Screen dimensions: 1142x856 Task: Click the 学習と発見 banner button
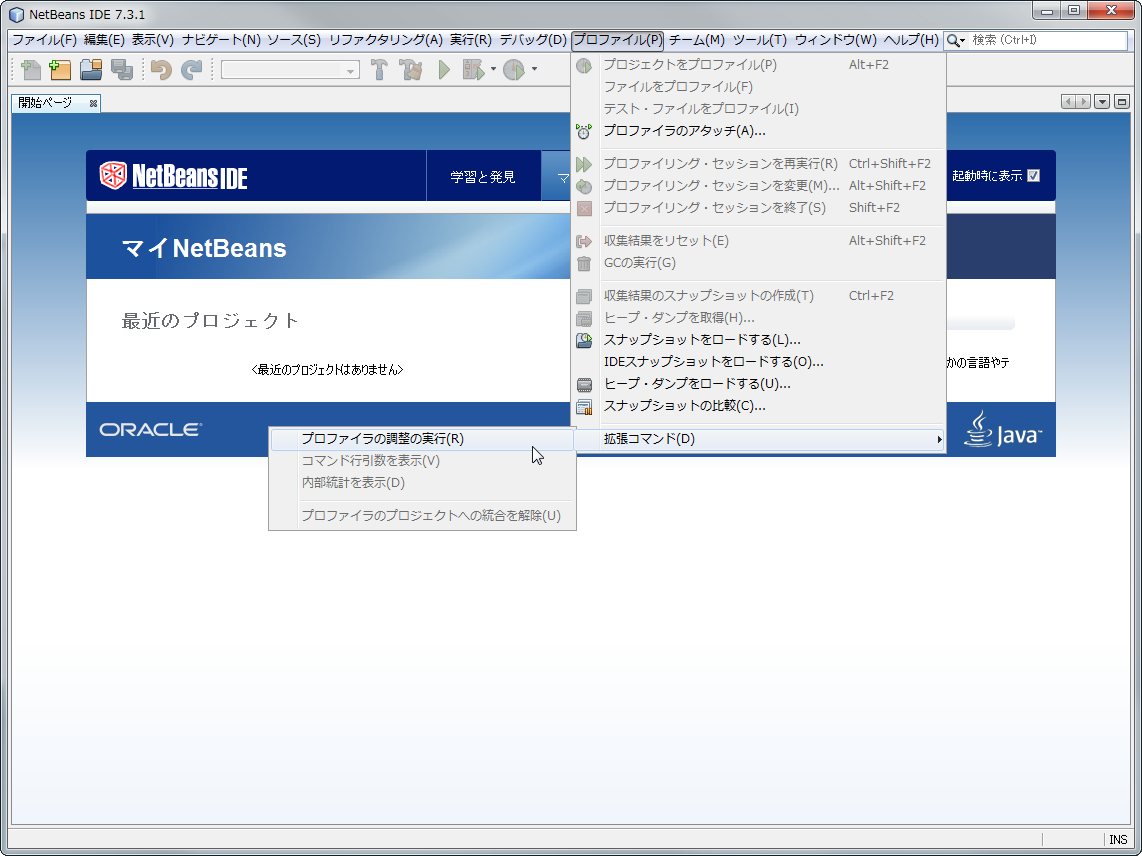[484, 175]
